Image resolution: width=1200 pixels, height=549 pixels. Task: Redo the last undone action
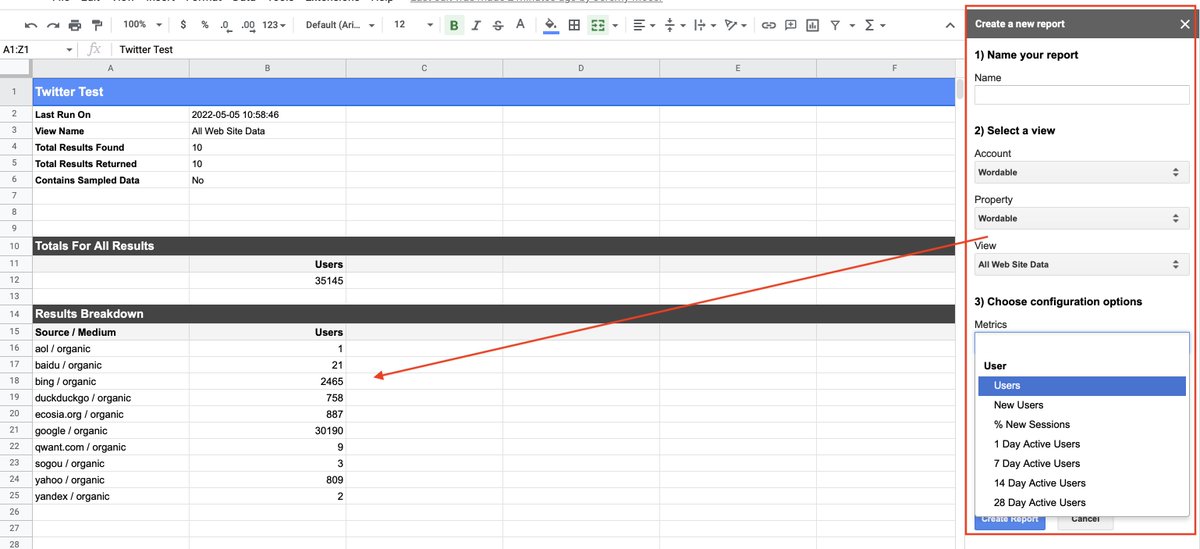(52, 24)
